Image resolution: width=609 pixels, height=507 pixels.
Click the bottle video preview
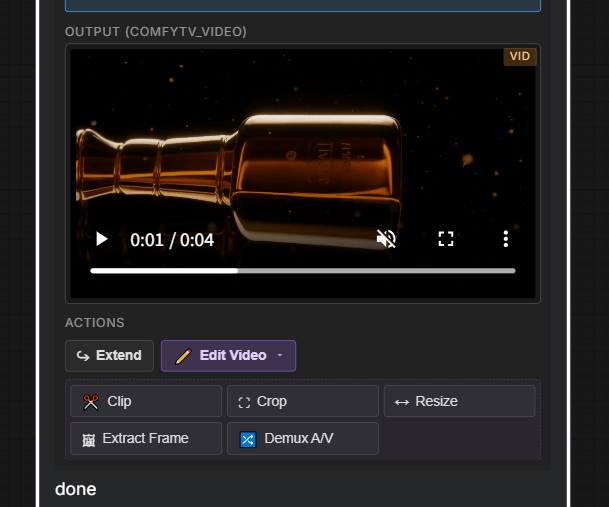(x=303, y=171)
